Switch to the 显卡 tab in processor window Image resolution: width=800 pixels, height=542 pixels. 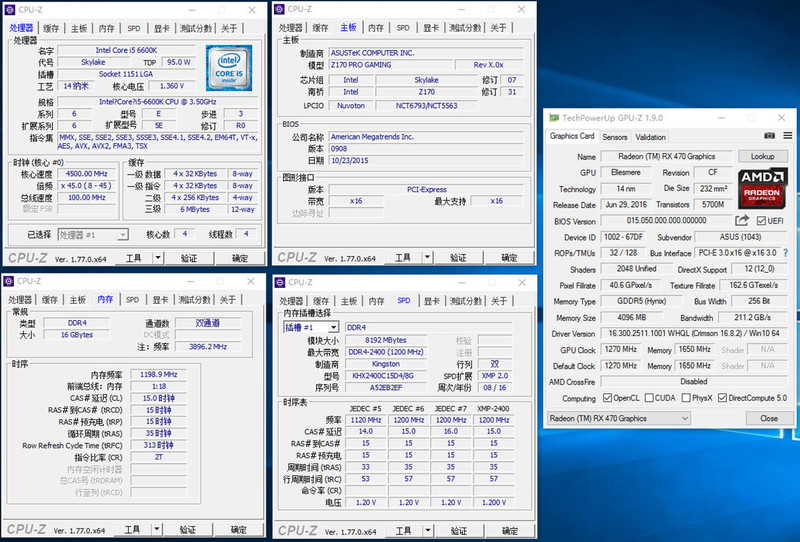coord(162,28)
